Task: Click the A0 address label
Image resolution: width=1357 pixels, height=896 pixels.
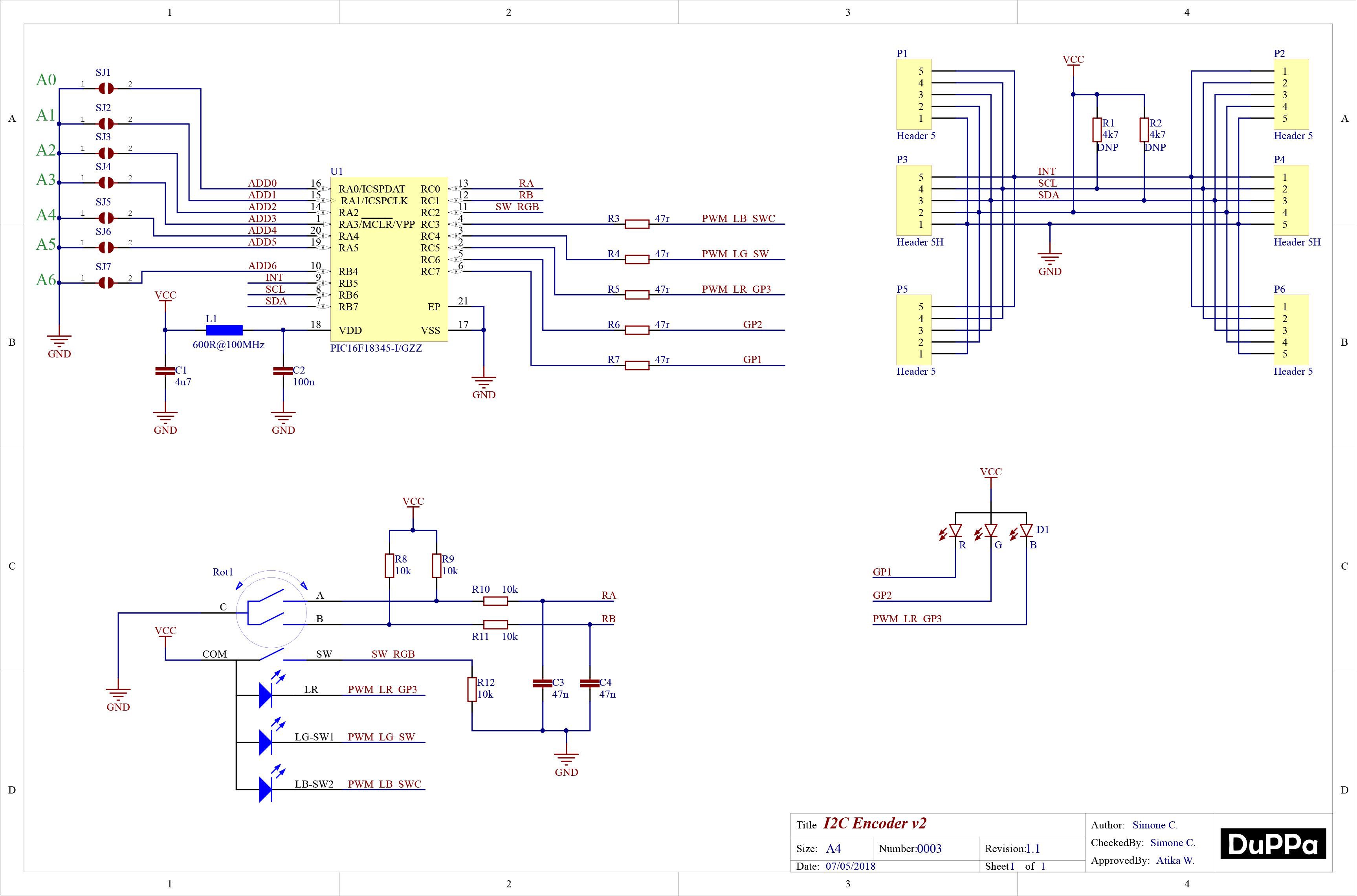Action: (x=46, y=79)
